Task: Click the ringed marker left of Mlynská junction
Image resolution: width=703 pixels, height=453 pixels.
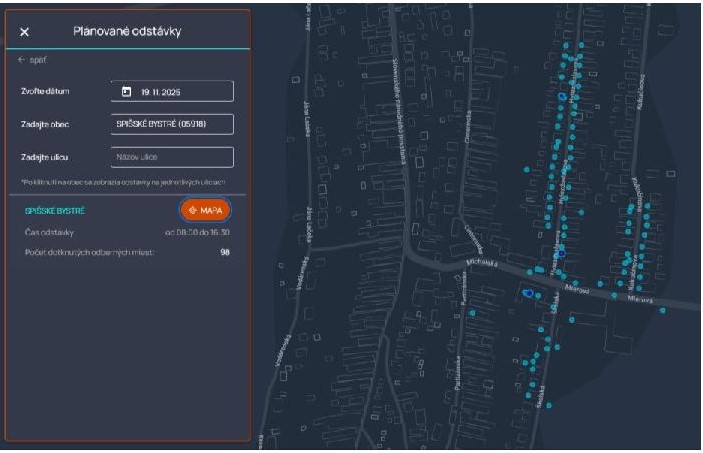Action: pyautogui.click(x=528, y=293)
